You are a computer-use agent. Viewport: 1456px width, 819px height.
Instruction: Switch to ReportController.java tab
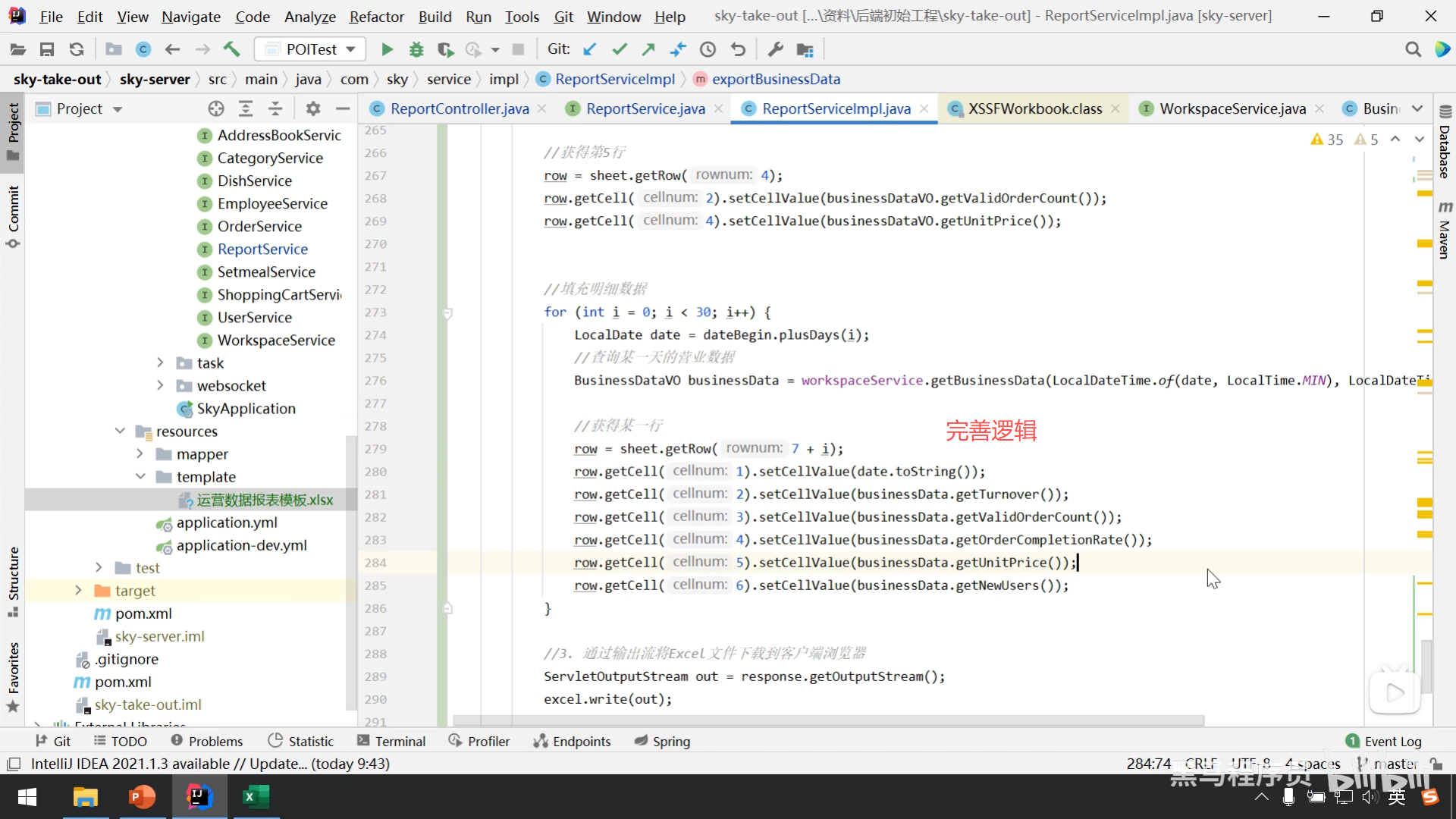[459, 108]
